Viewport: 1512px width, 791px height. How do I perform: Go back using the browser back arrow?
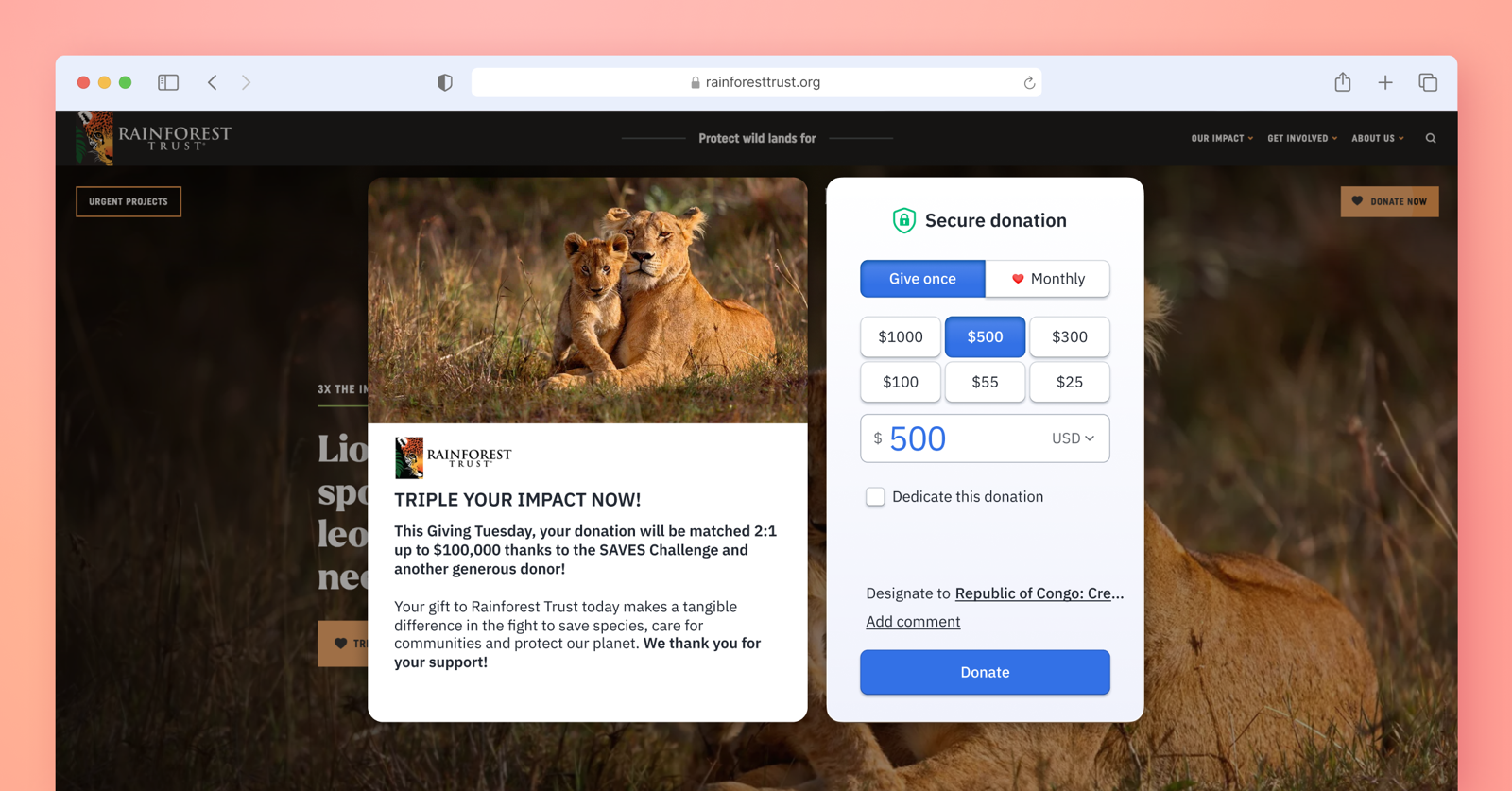tap(213, 82)
